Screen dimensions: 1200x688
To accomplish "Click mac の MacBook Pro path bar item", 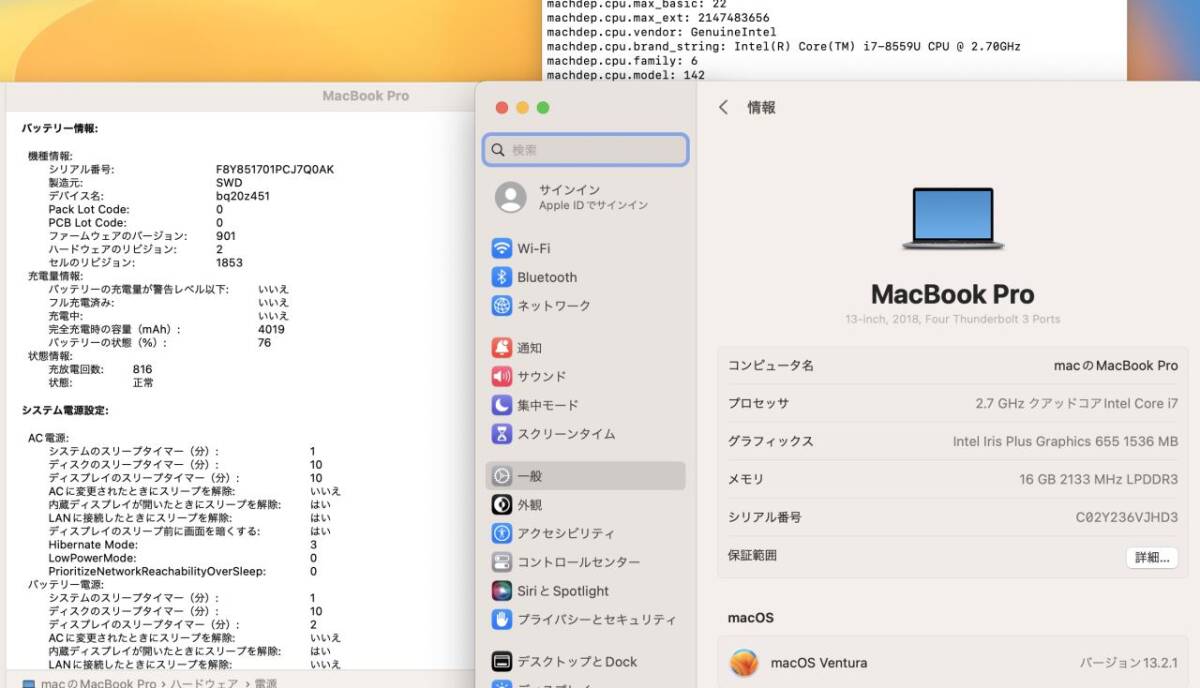I will coord(89,683).
